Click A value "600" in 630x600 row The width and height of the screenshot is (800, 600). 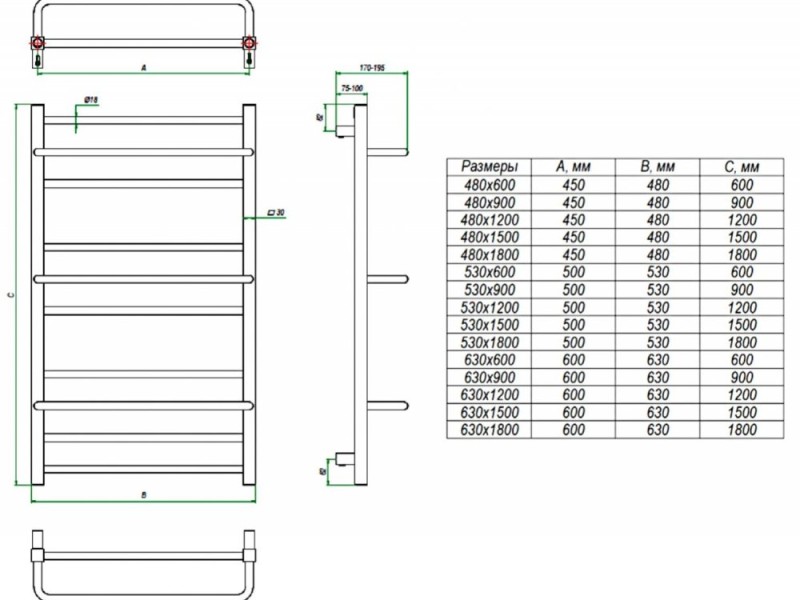tap(573, 360)
